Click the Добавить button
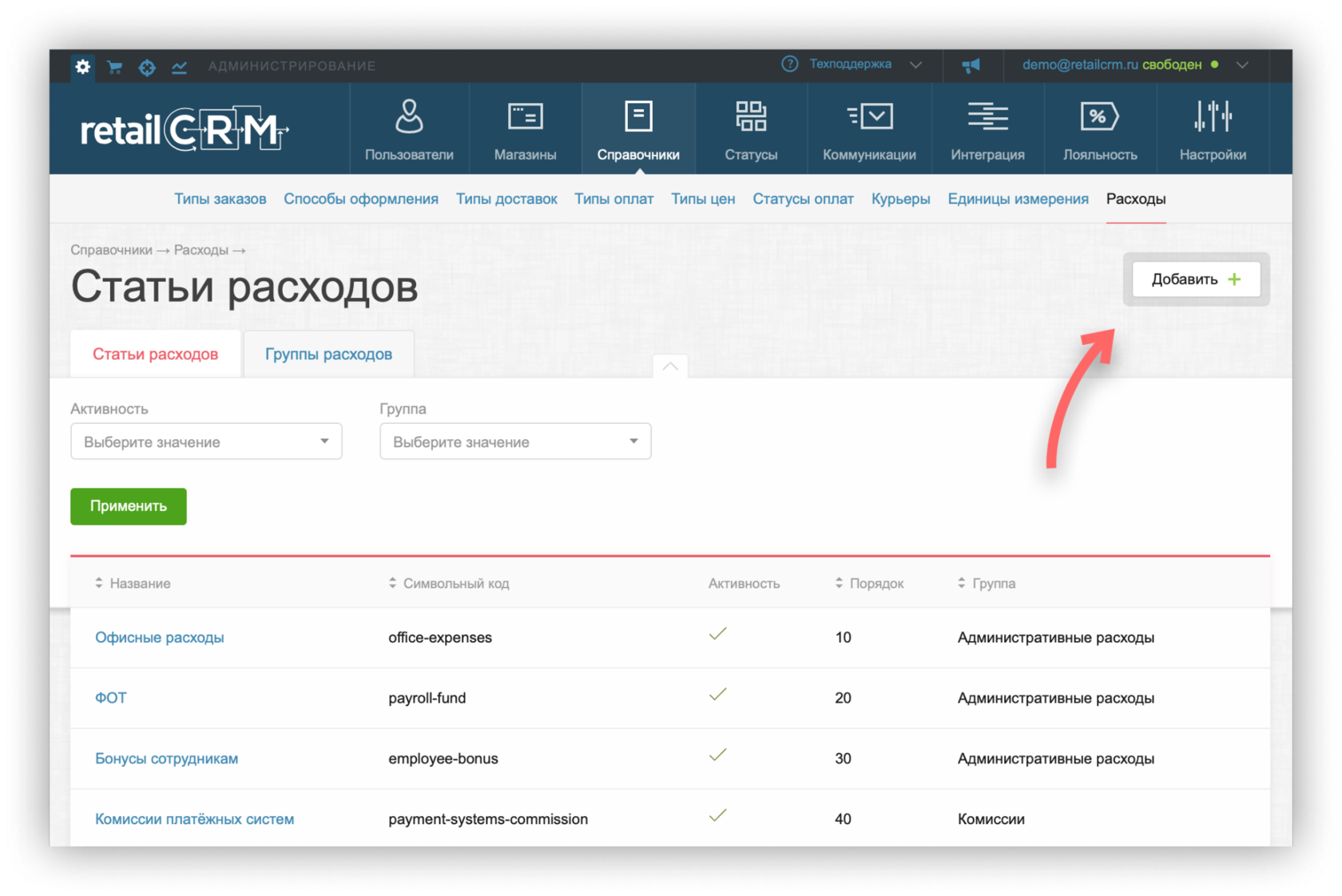Viewport: 1342px width, 896px height. tap(1196, 280)
